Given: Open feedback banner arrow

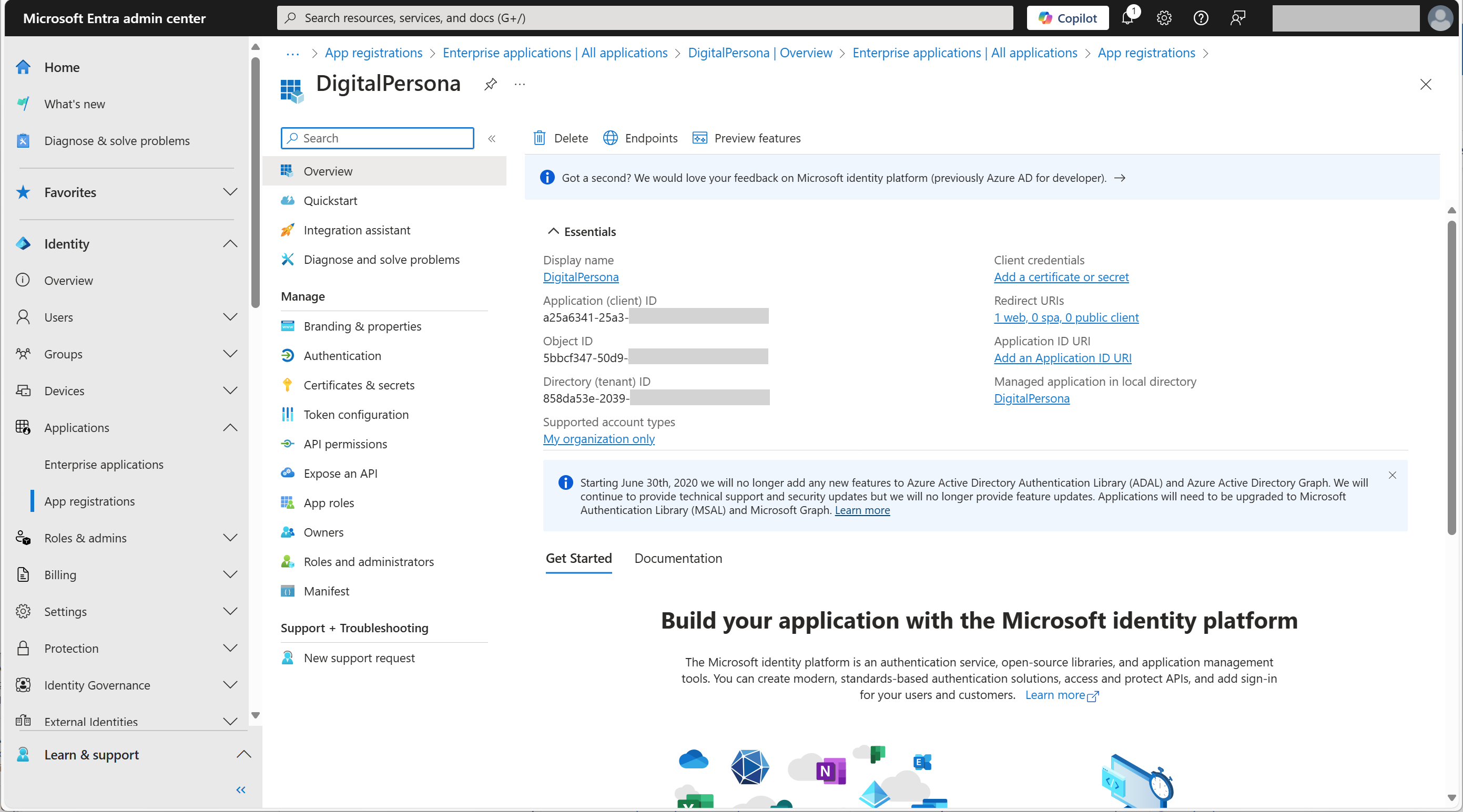Looking at the screenshot, I should pos(1120,178).
